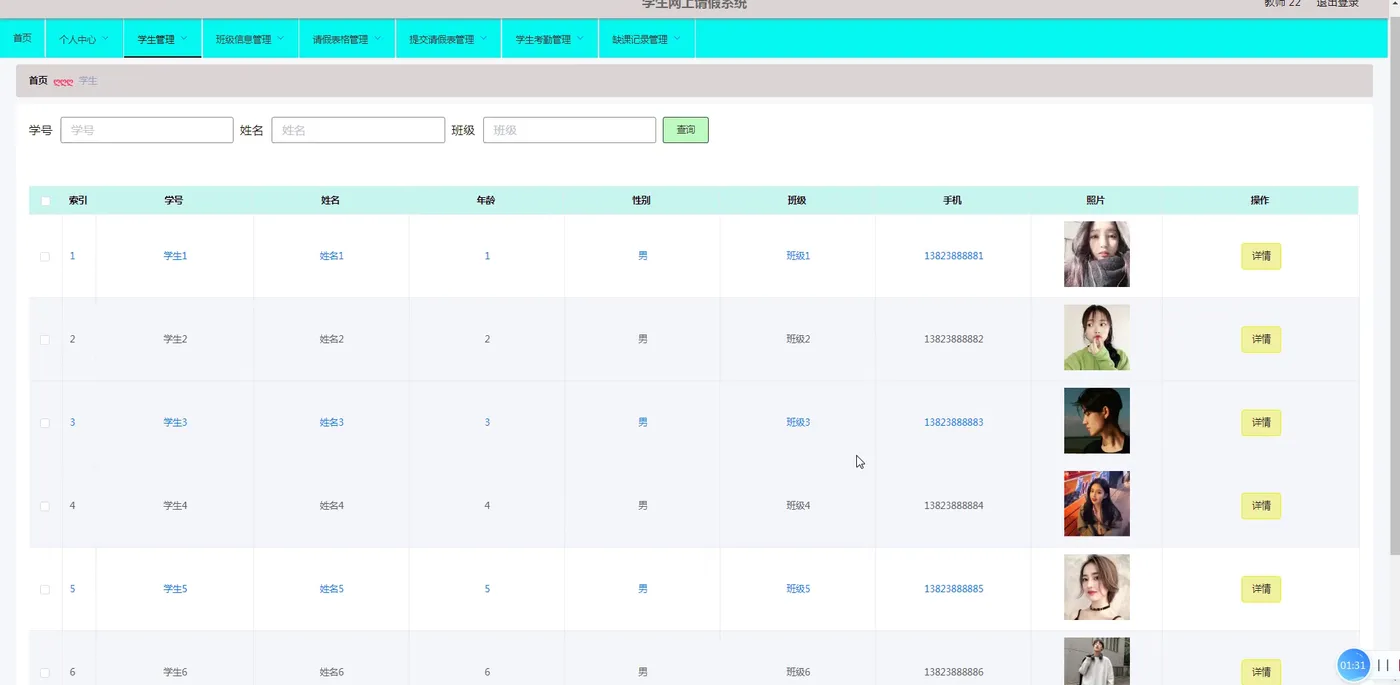Click 退出登录 to log out
The height and width of the screenshot is (685, 1400).
pos(1337,4)
